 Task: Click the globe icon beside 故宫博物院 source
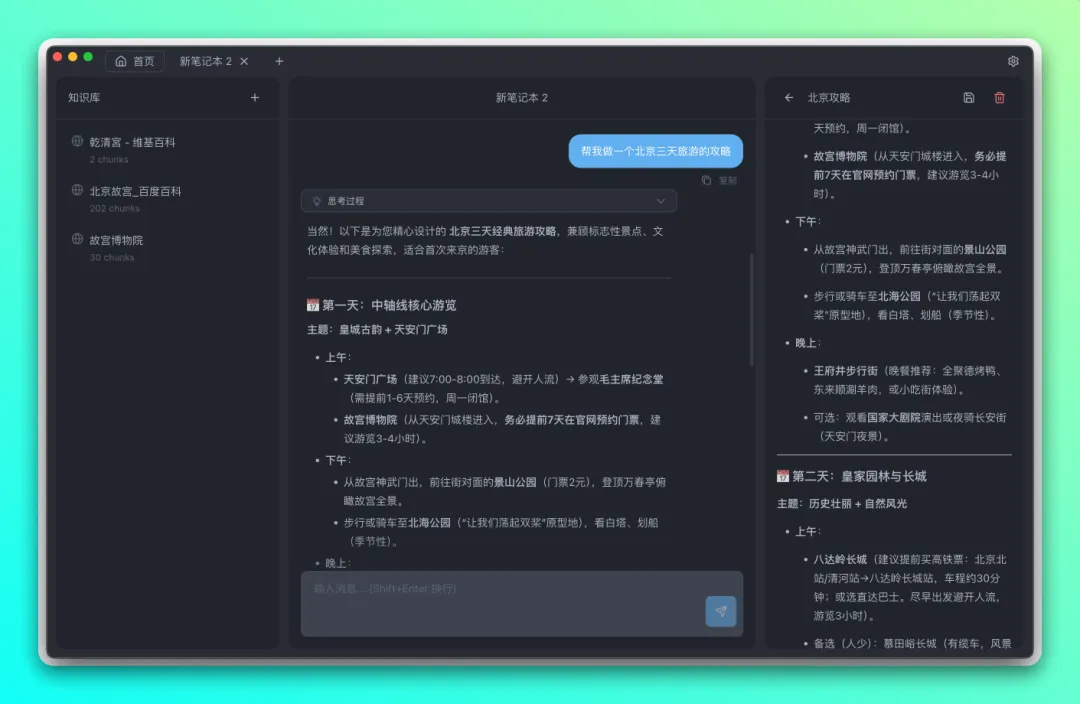[x=77, y=239]
